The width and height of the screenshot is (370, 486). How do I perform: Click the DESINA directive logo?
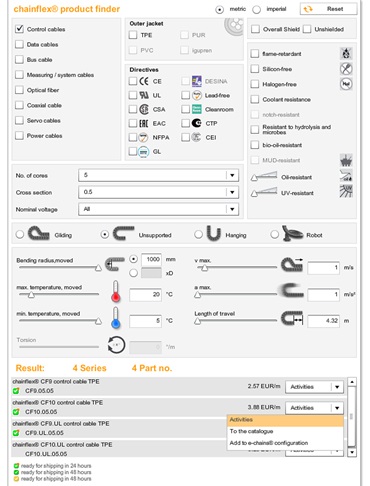[x=197, y=81]
